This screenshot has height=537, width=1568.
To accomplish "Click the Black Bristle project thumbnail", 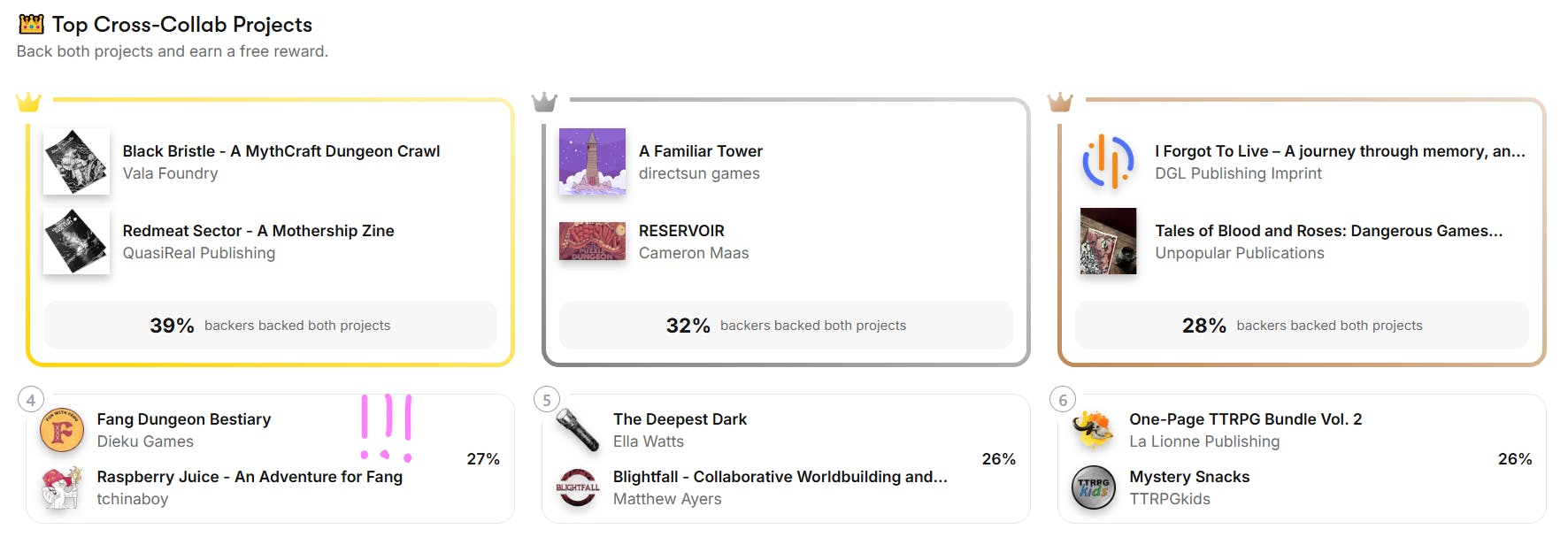I will click(x=76, y=162).
